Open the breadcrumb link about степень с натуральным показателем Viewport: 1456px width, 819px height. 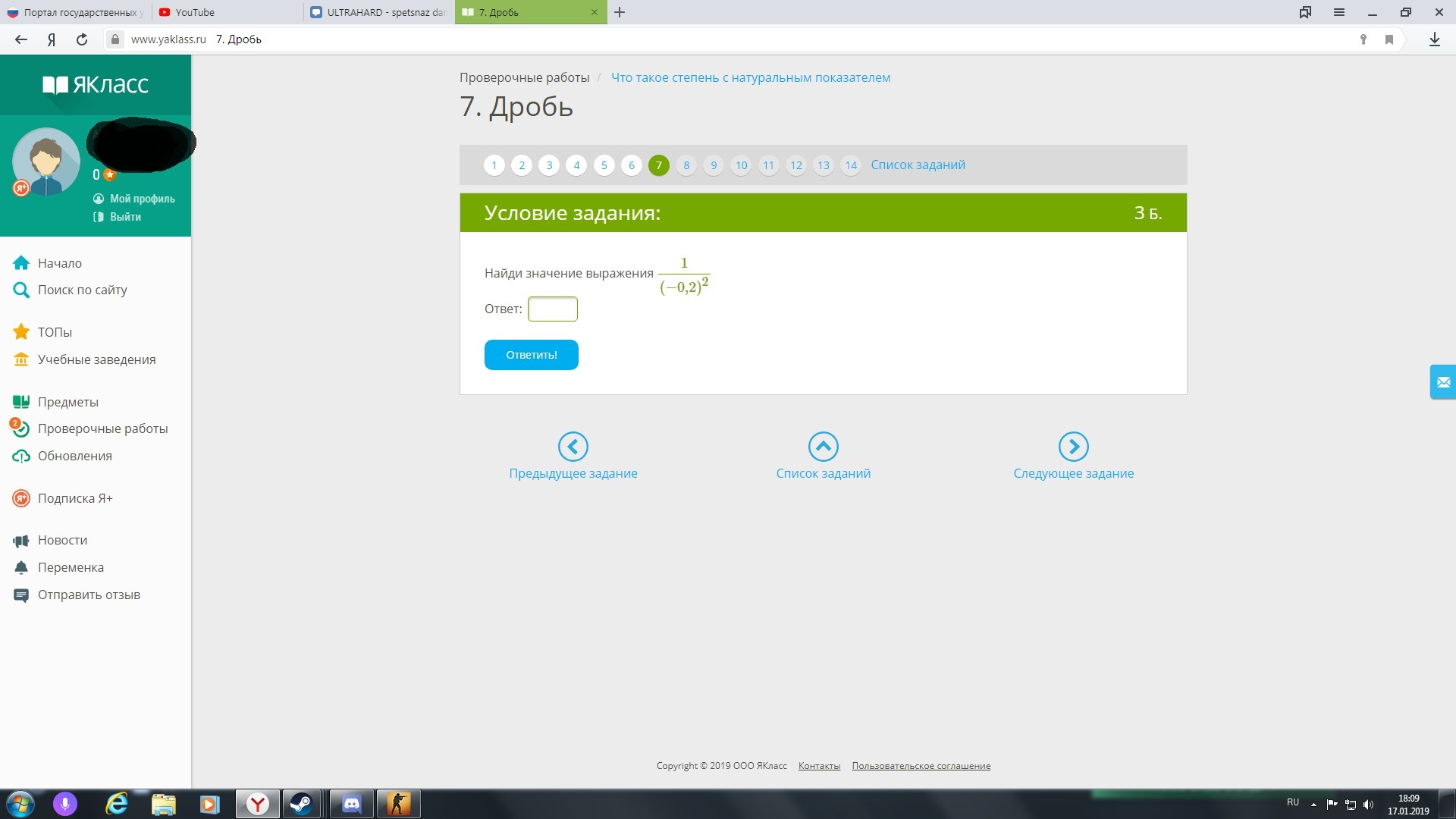(x=750, y=77)
